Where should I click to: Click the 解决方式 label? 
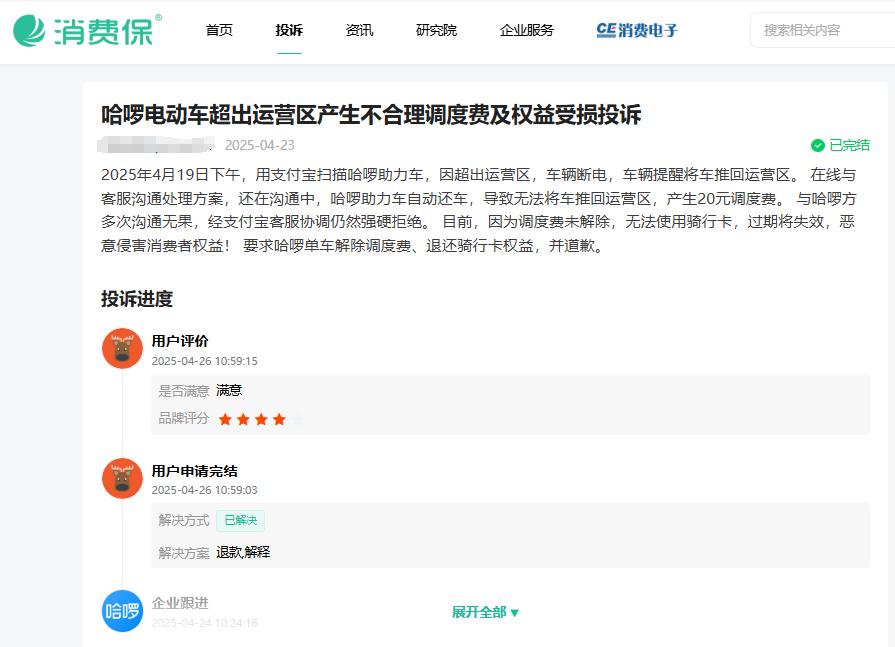tap(184, 520)
